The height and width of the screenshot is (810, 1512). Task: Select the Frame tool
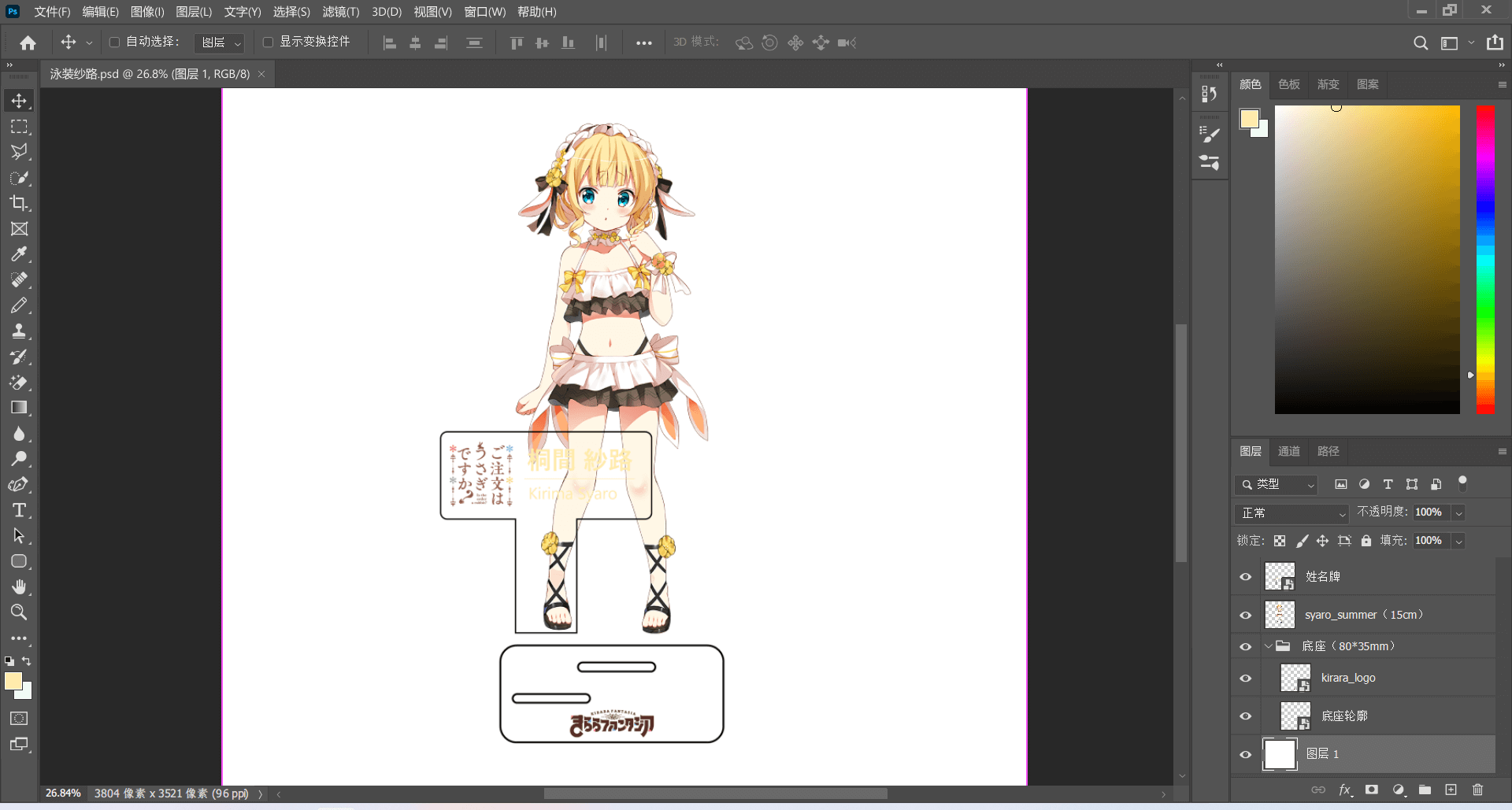point(19,229)
